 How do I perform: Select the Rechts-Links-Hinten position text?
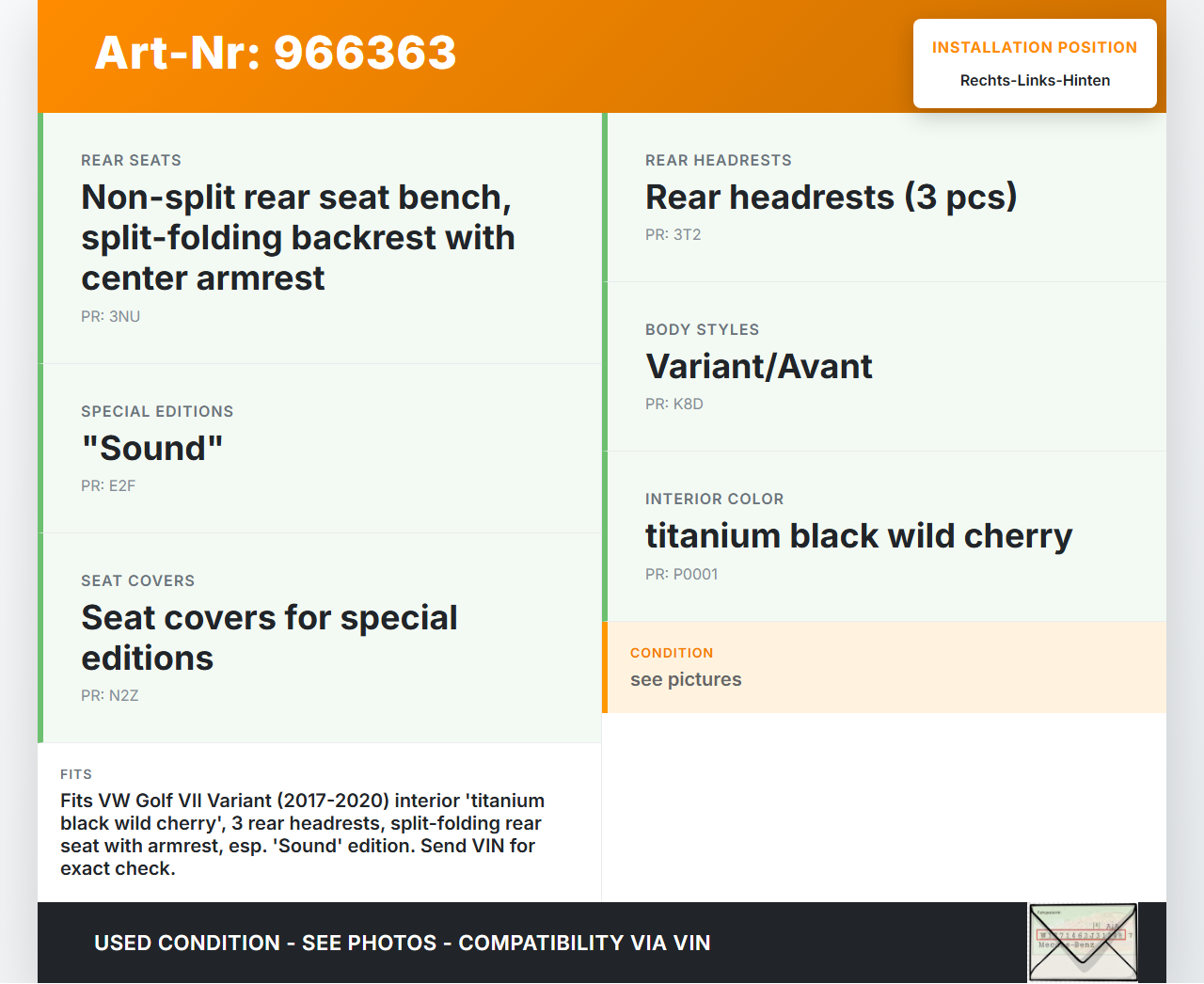[x=1035, y=81]
